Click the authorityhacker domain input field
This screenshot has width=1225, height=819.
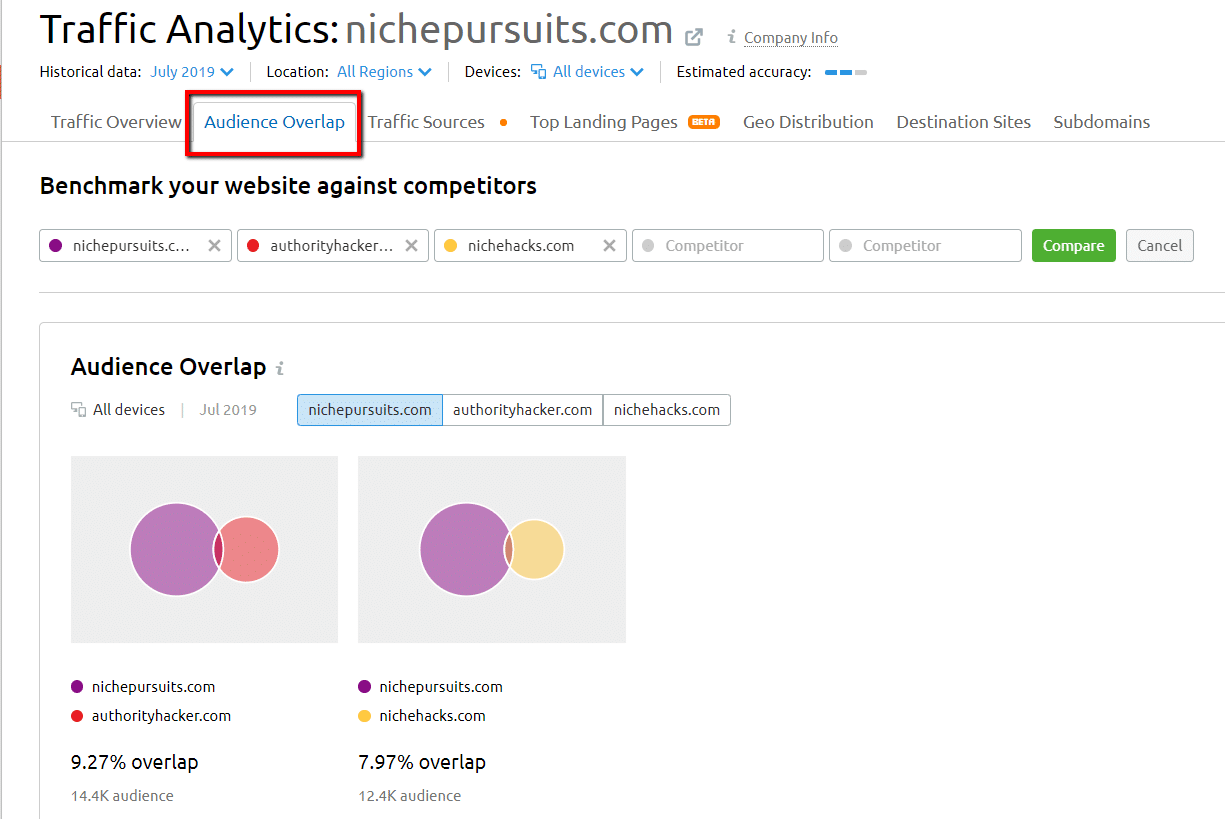pos(332,246)
